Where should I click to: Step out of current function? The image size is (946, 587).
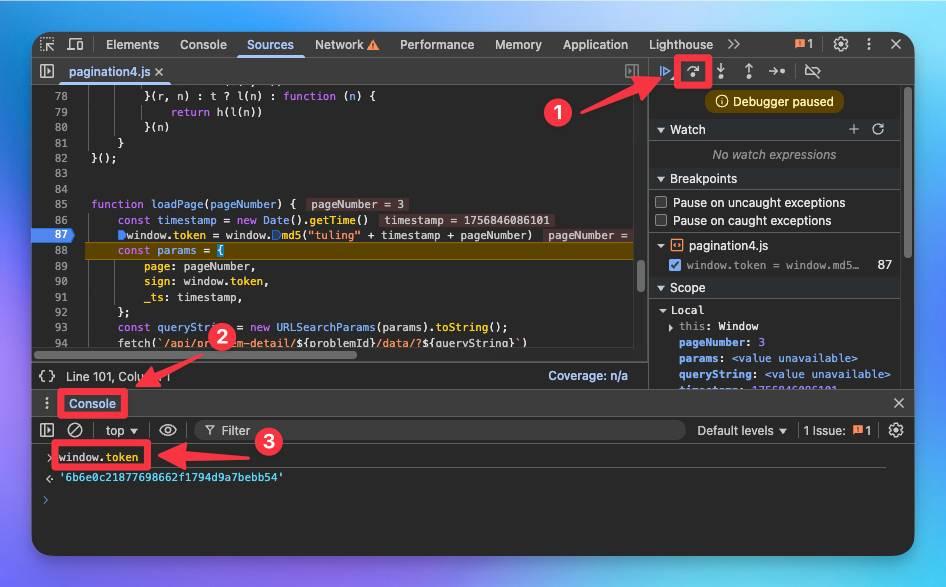tap(749, 71)
